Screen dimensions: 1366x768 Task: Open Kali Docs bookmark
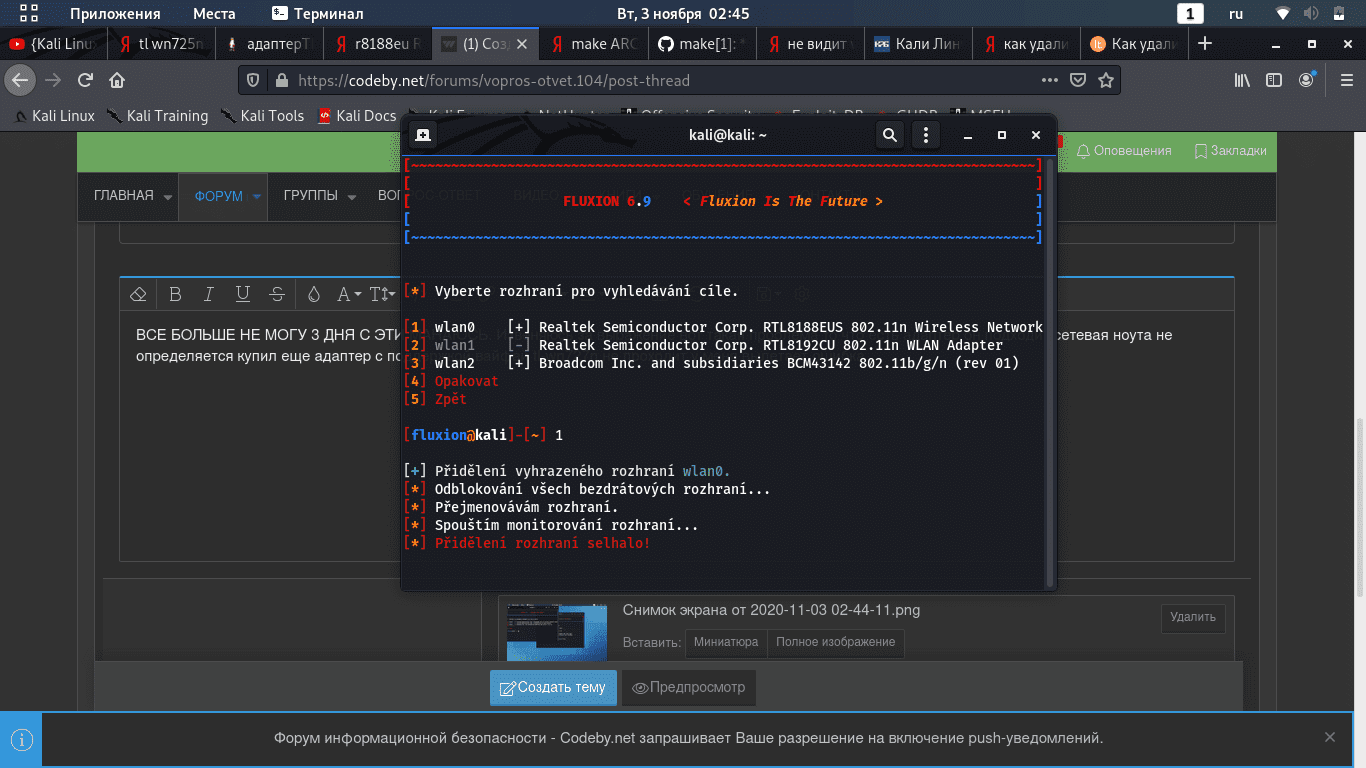coord(357,116)
